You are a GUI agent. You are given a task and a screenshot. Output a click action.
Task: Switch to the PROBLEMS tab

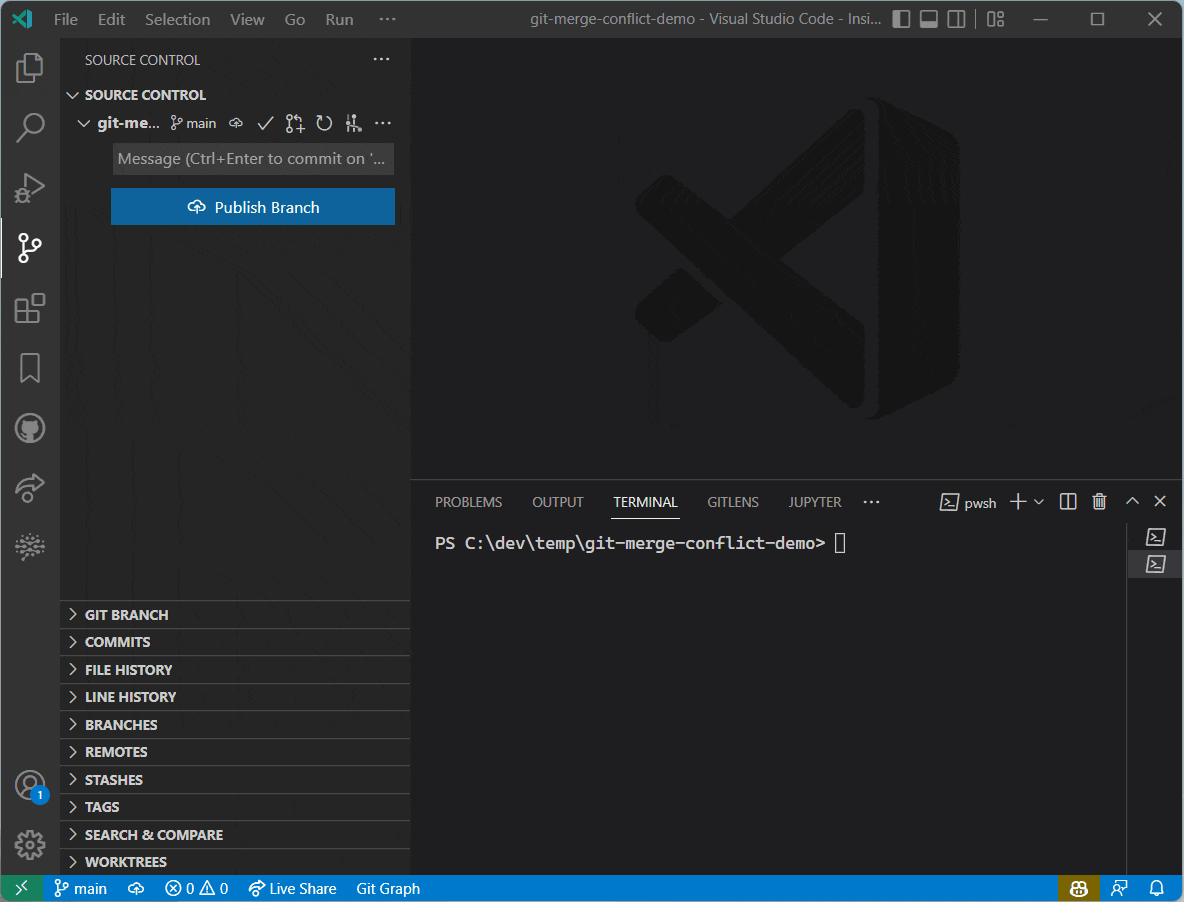pos(468,502)
